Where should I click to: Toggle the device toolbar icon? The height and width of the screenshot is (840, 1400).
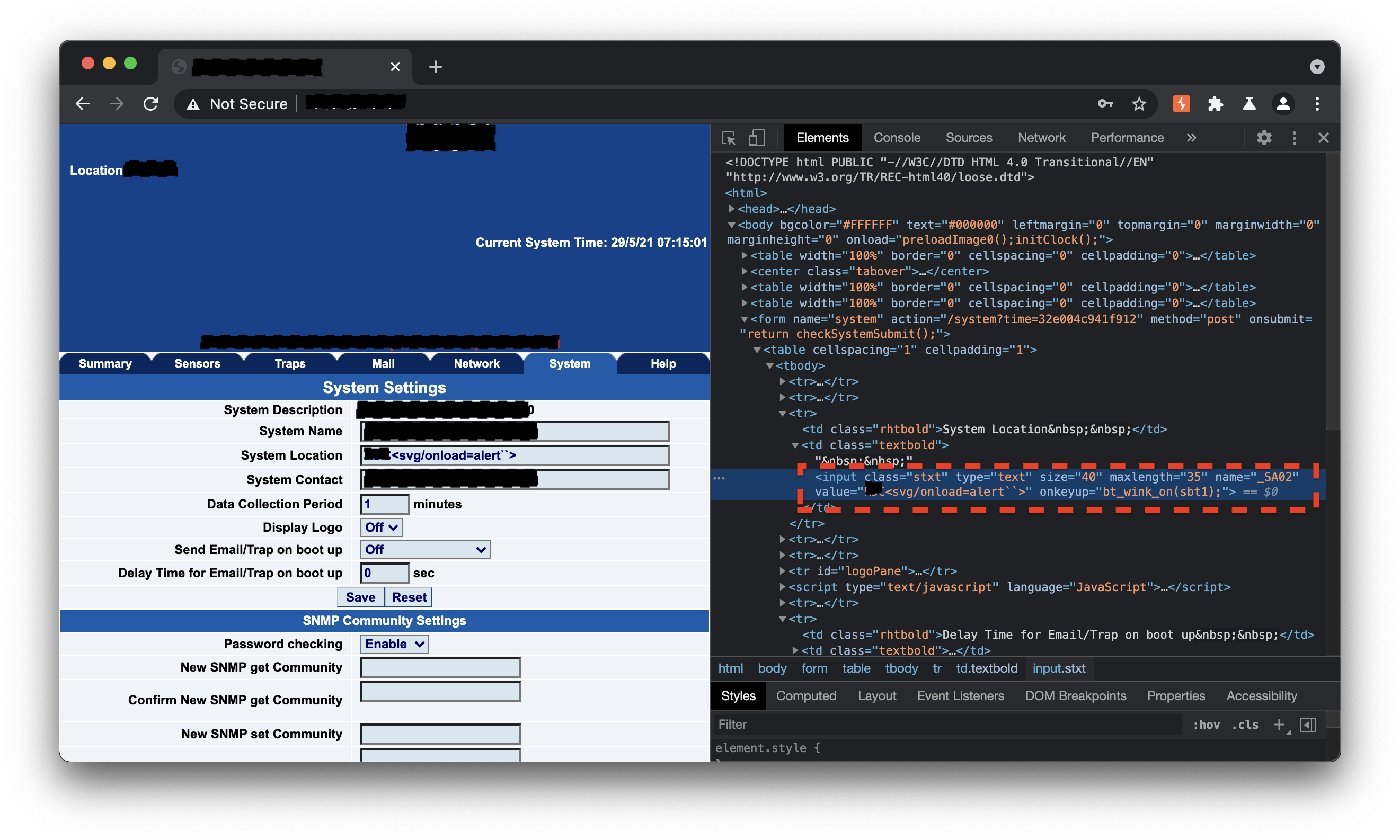click(757, 138)
